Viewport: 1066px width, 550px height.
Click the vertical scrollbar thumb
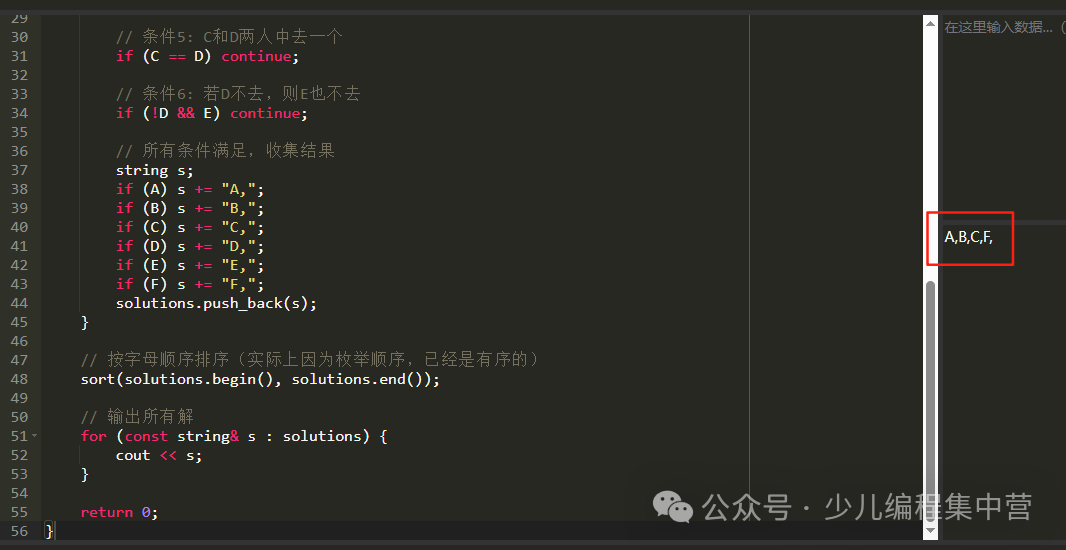coord(931,401)
